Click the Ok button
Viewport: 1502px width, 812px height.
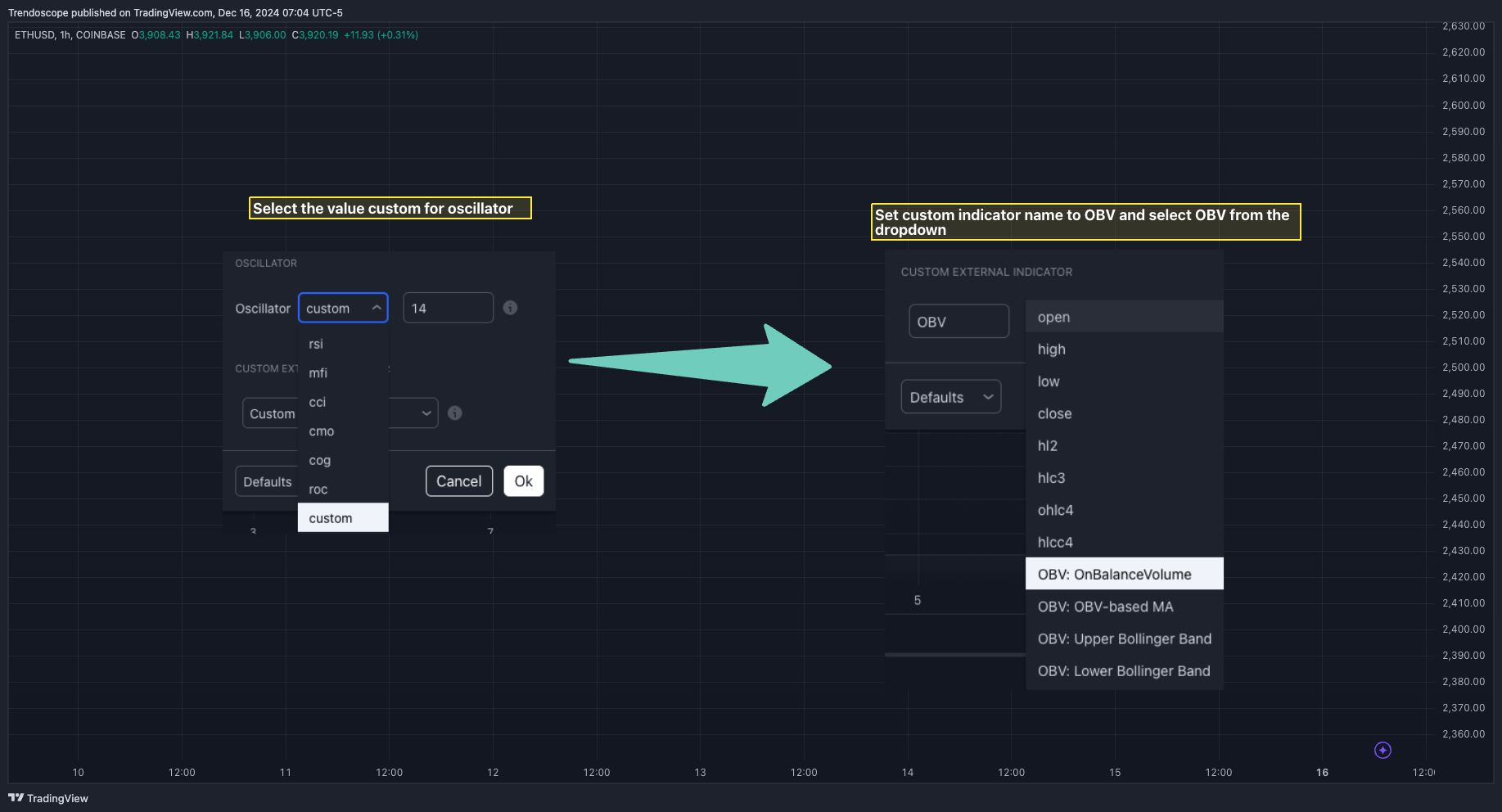pos(524,481)
